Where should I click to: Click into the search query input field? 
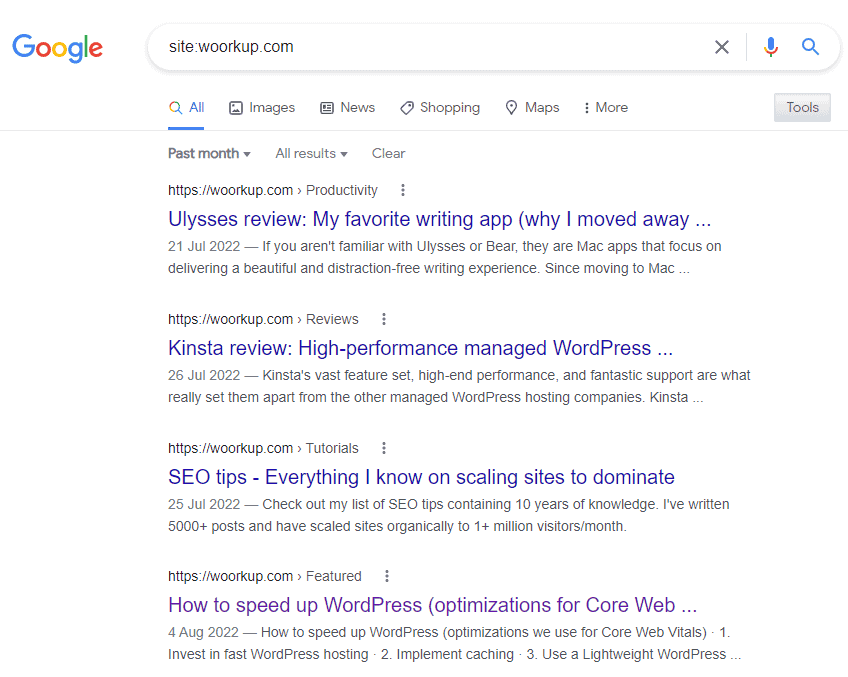tap(430, 47)
